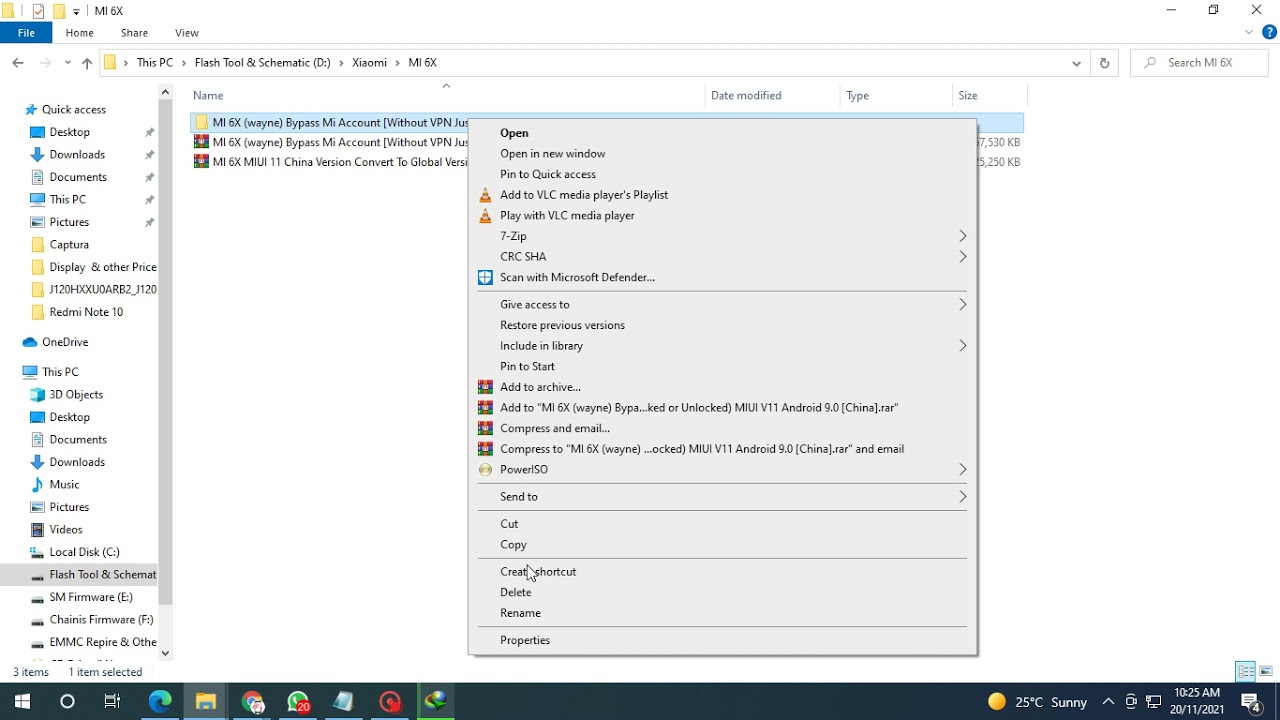The width and height of the screenshot is (1280, 720).
Task: Click Compress to "MI 6X (wayne)...rar" and email
Action: click(702, 449)
